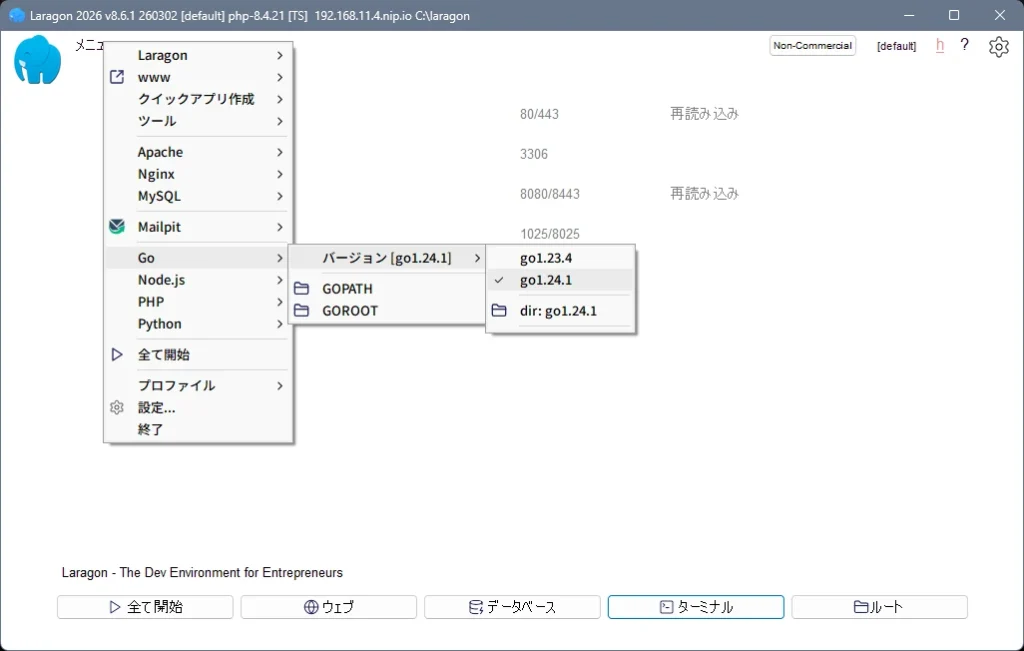Expand the Nginx submenu arrow
Screen dimensions: 1024x651
click(x=280, y=174)
